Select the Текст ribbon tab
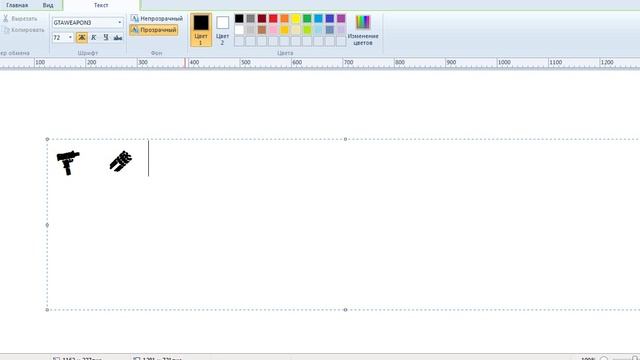This screenshot has height=360, width=640. 101,5
